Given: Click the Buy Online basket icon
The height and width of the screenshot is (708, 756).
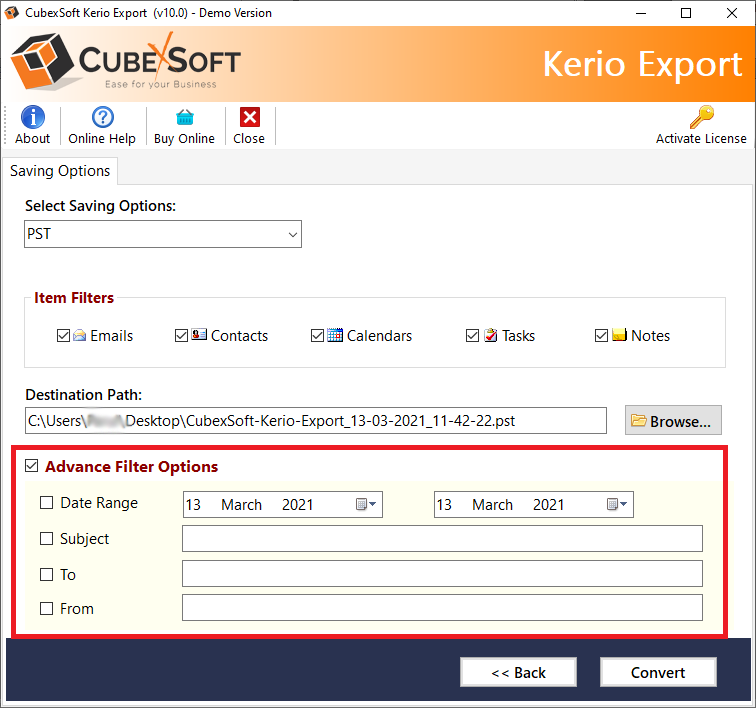Looking at the screenshot, I should [x=185, y=117].
